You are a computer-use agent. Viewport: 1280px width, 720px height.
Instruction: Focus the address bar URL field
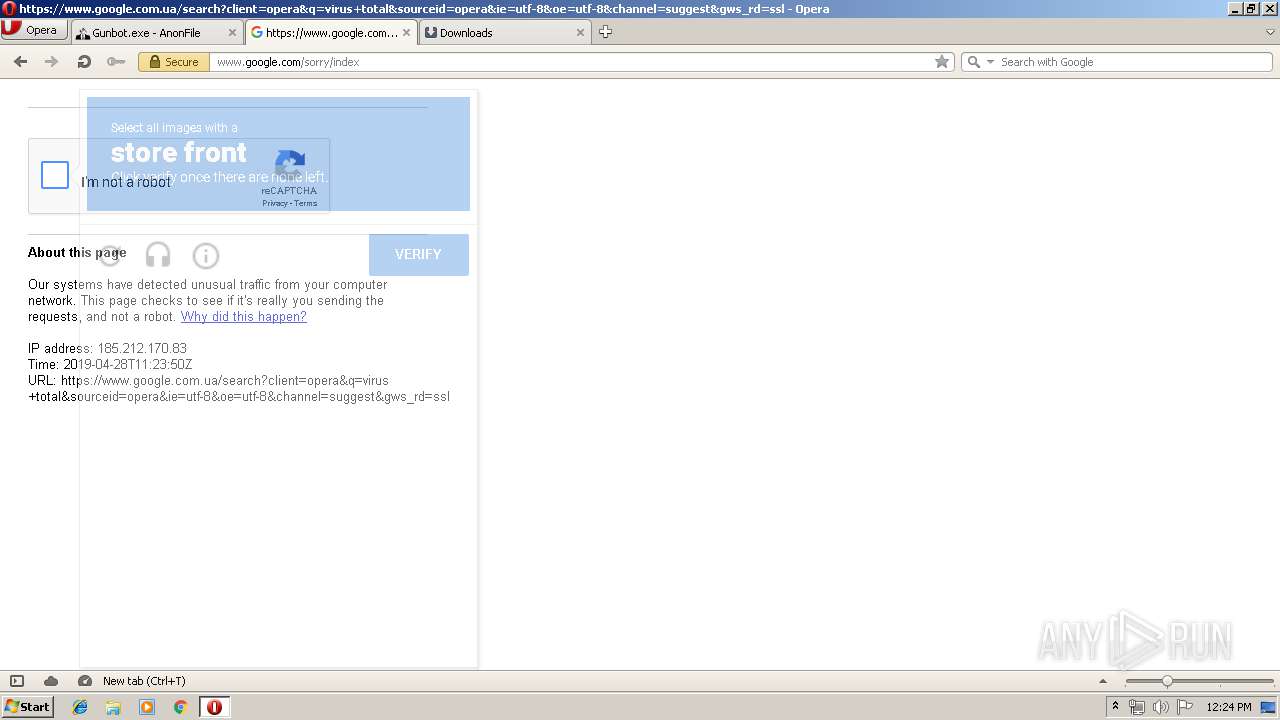coord(570,62)
